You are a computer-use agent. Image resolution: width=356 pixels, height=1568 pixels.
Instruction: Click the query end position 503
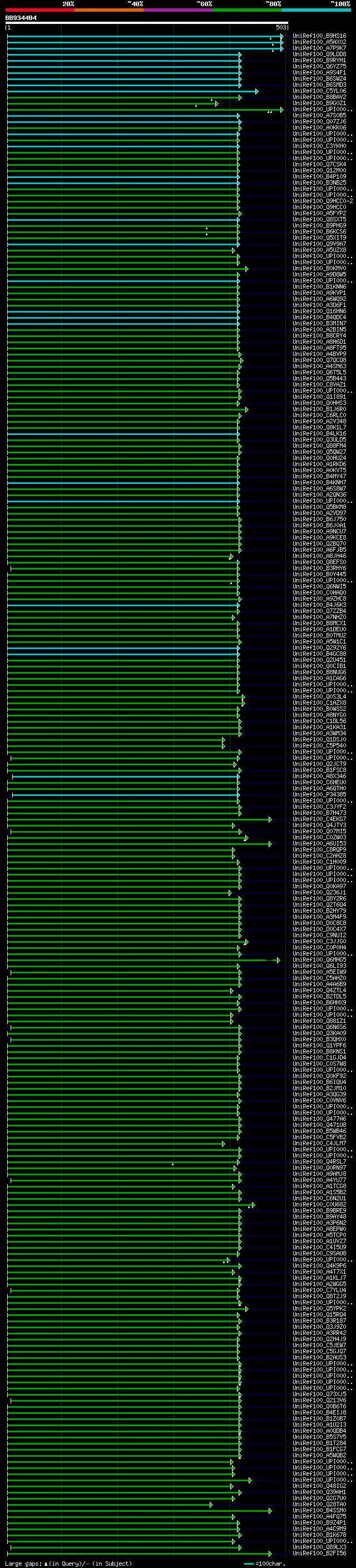click(280, 27)
